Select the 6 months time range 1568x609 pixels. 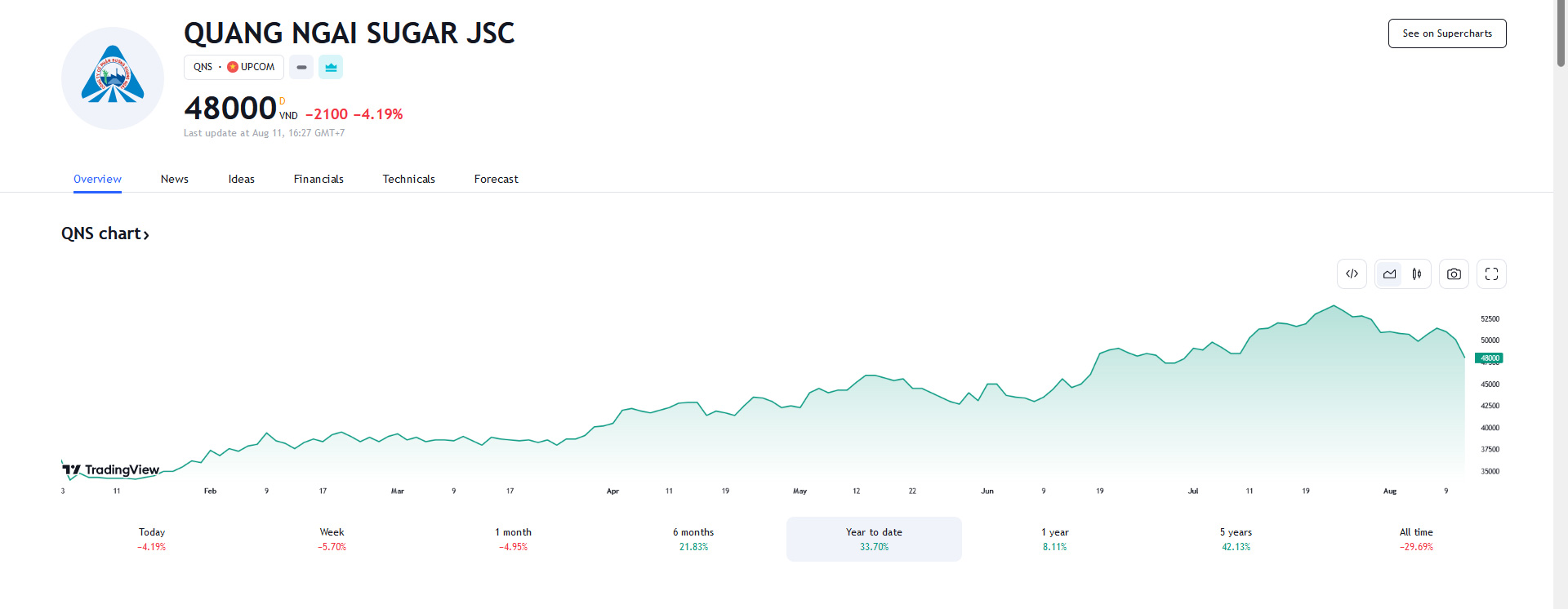pyautogui.click(x=693, y=539)
